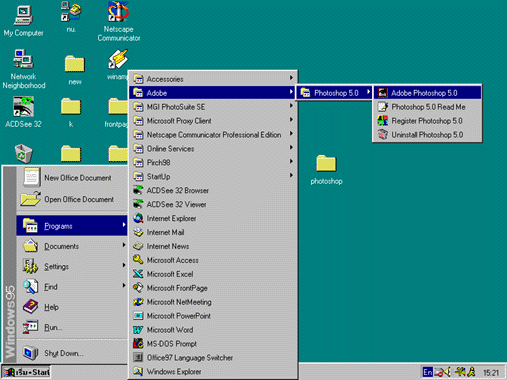Open Internet Mail
The height and width of the screenshot is (380, 507).
coord(213,232)
